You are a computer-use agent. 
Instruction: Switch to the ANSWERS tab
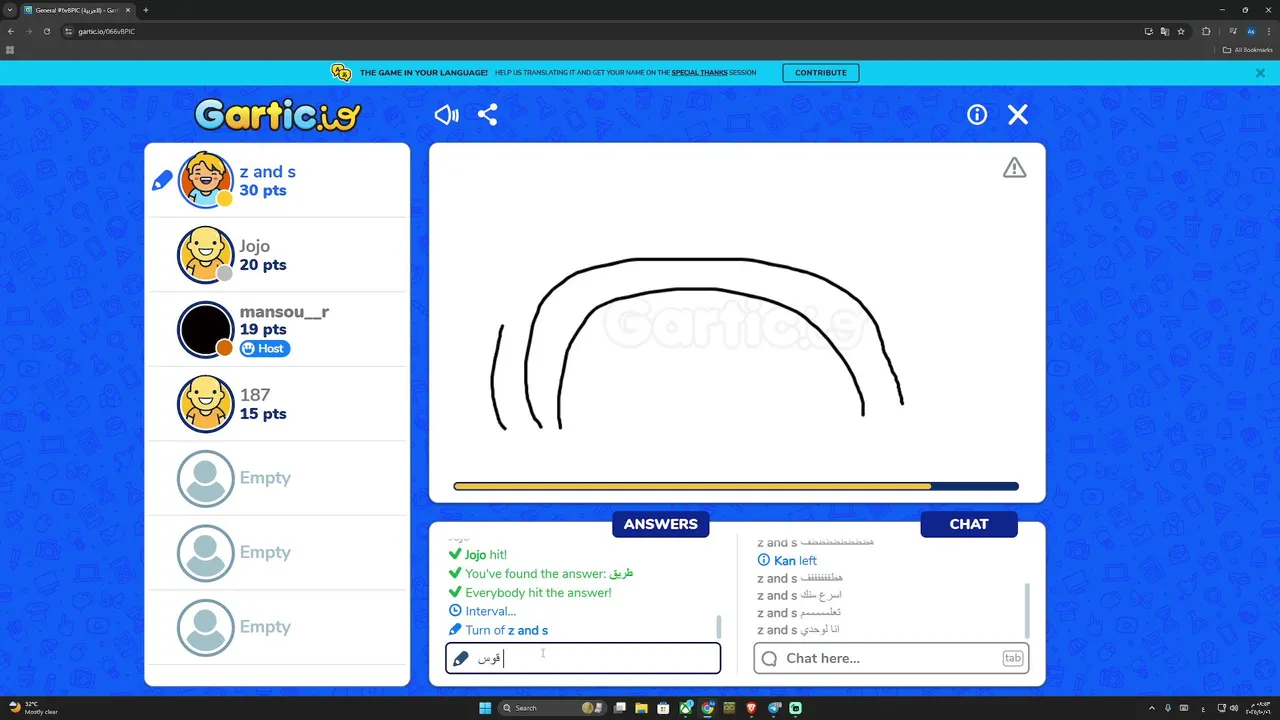661,524
